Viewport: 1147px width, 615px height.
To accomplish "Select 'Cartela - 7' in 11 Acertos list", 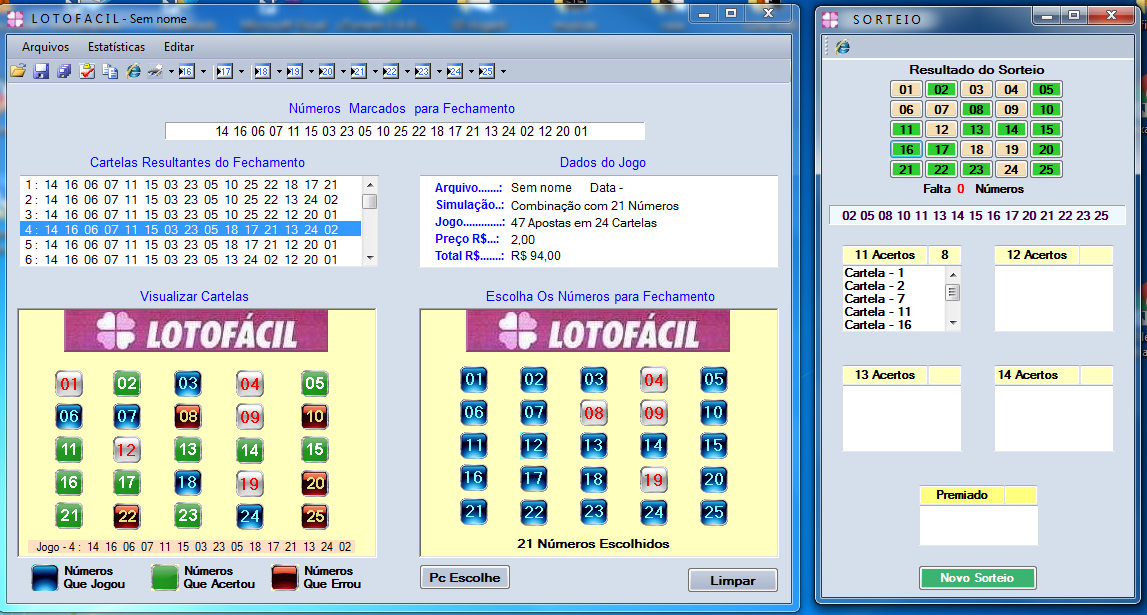I will click(874, 299).
